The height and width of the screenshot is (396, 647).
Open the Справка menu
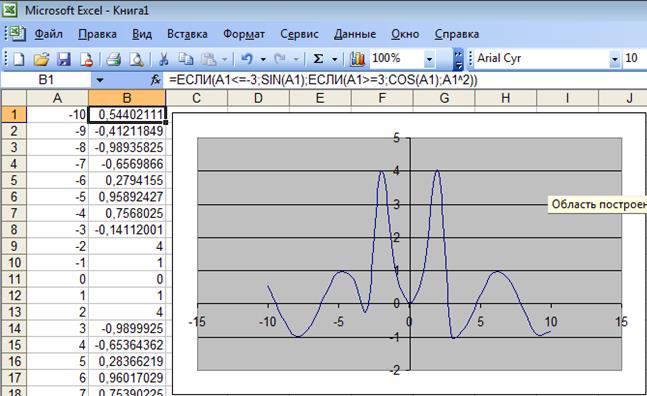(456, 34)
